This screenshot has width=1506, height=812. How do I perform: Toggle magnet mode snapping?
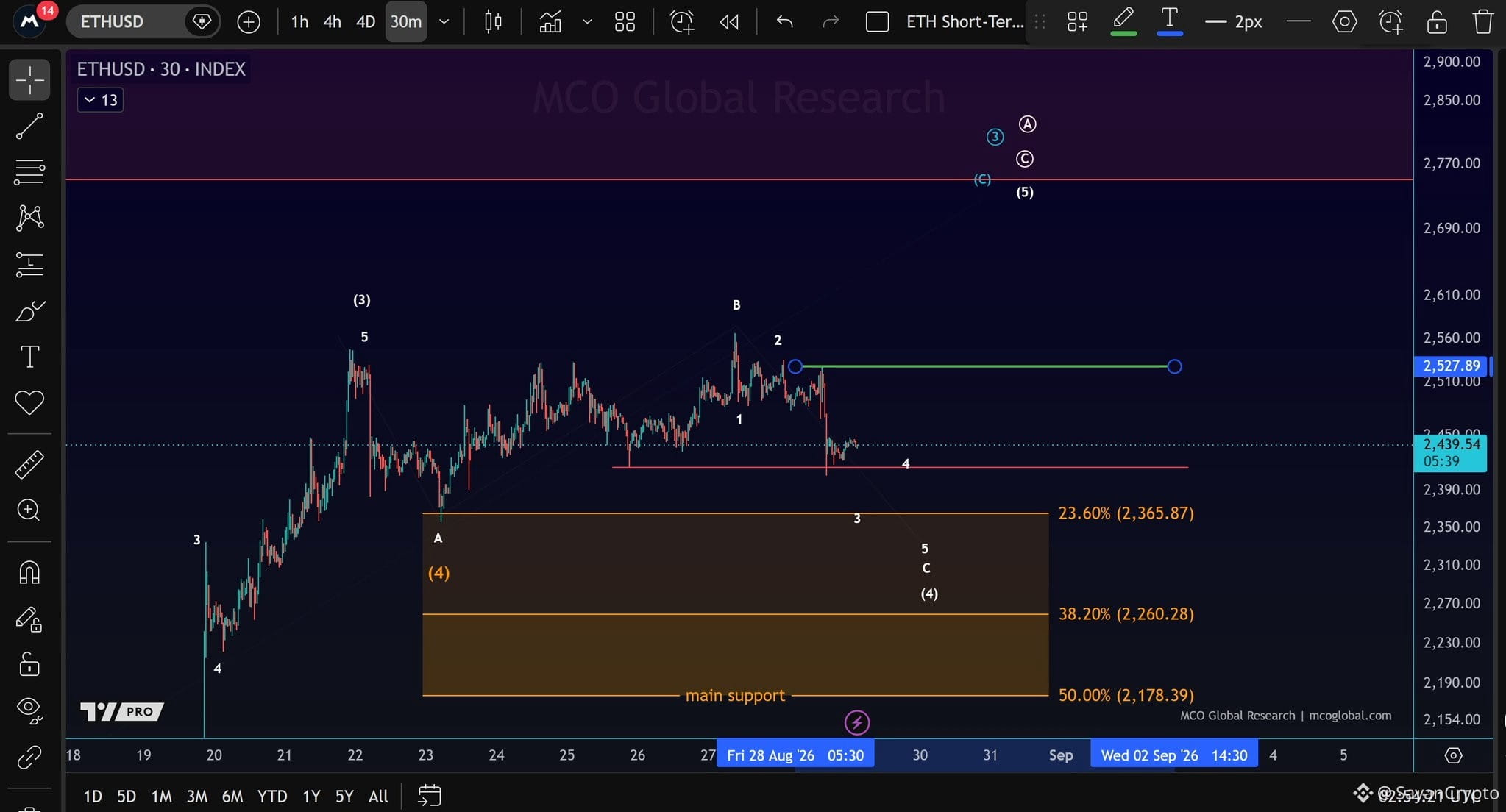29,572
